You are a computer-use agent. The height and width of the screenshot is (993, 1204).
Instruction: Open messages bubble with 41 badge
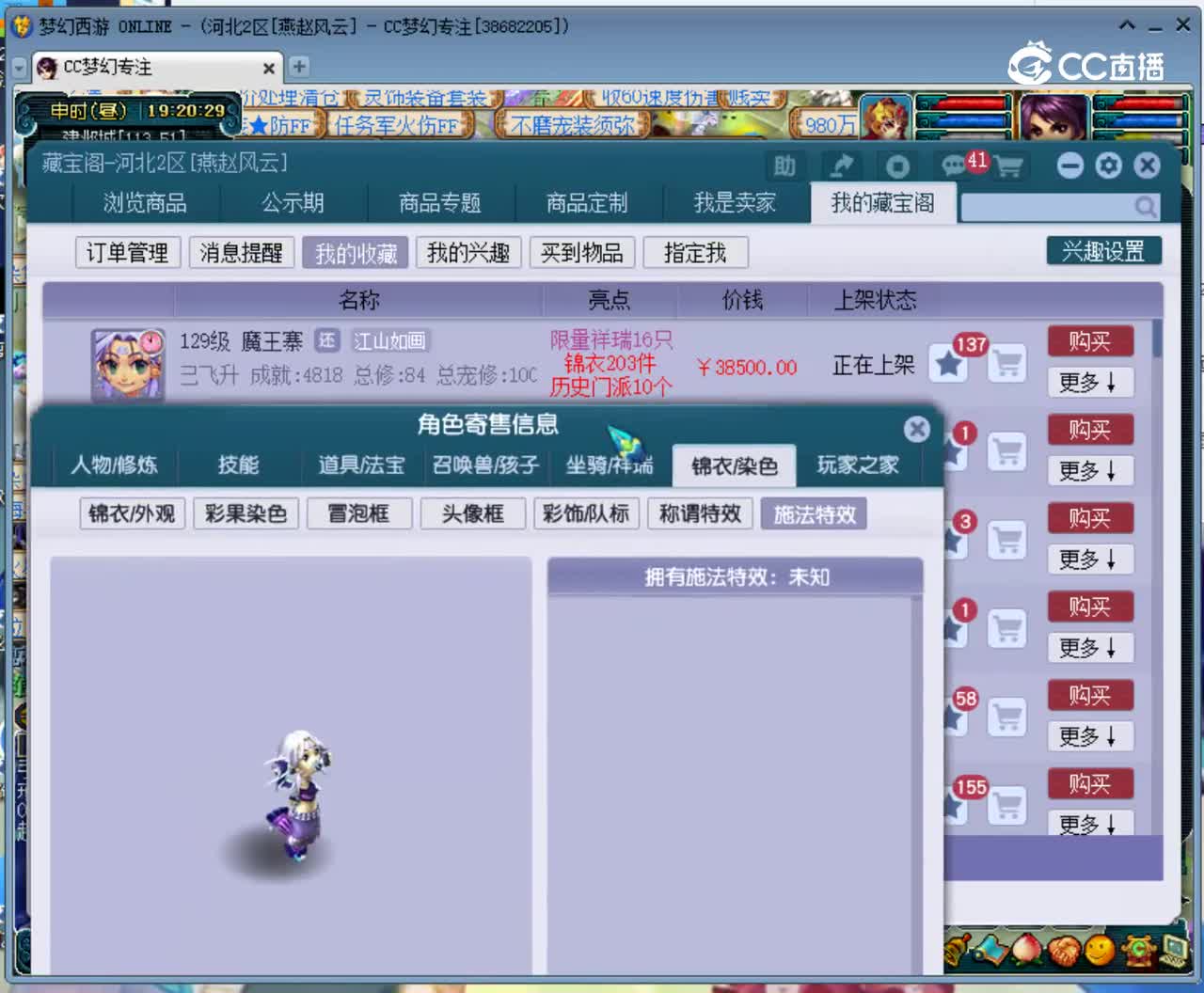[x=955, y=166]
